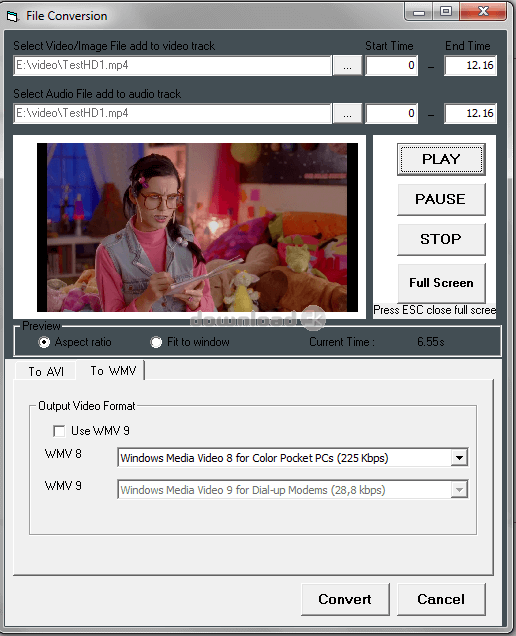Browse for an audio file with the ellipsis button
This screenshot has width=516, height=636.
pos(347,113)
